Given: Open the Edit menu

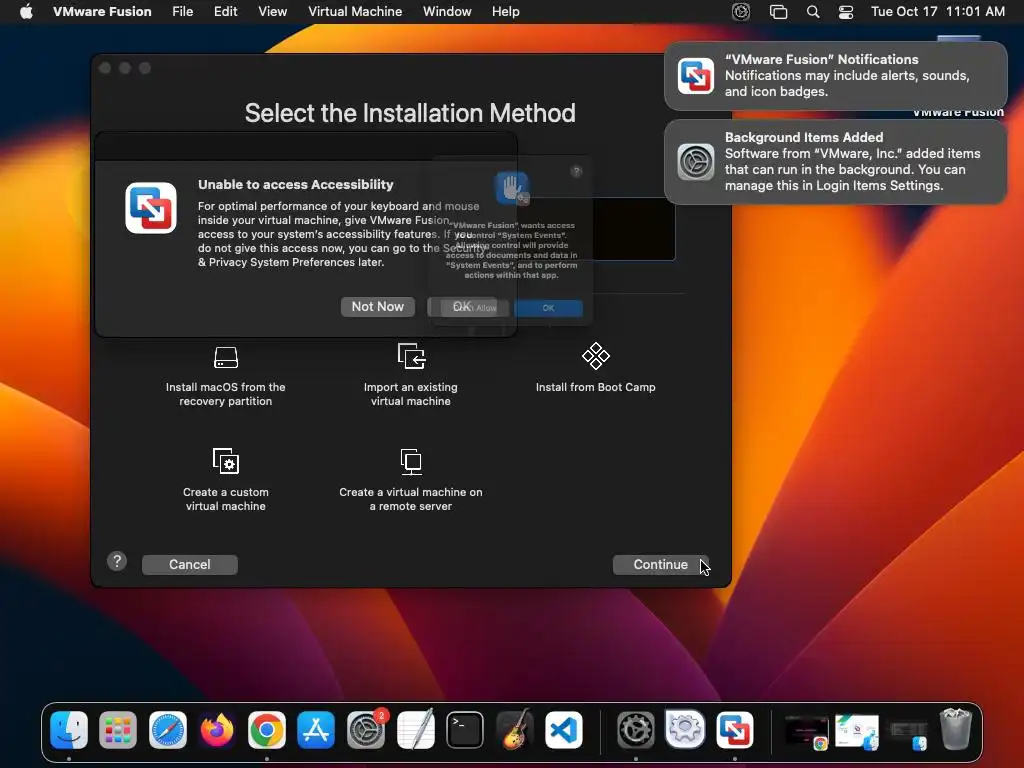Looking at the screenshot, I should [225, 12].
